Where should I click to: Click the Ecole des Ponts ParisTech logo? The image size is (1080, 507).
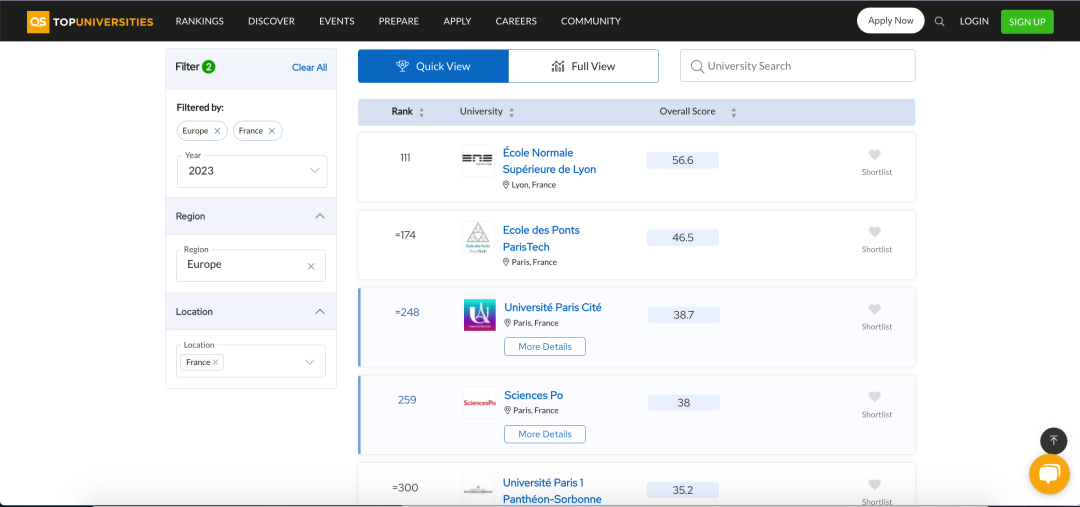tap(478, 238)
